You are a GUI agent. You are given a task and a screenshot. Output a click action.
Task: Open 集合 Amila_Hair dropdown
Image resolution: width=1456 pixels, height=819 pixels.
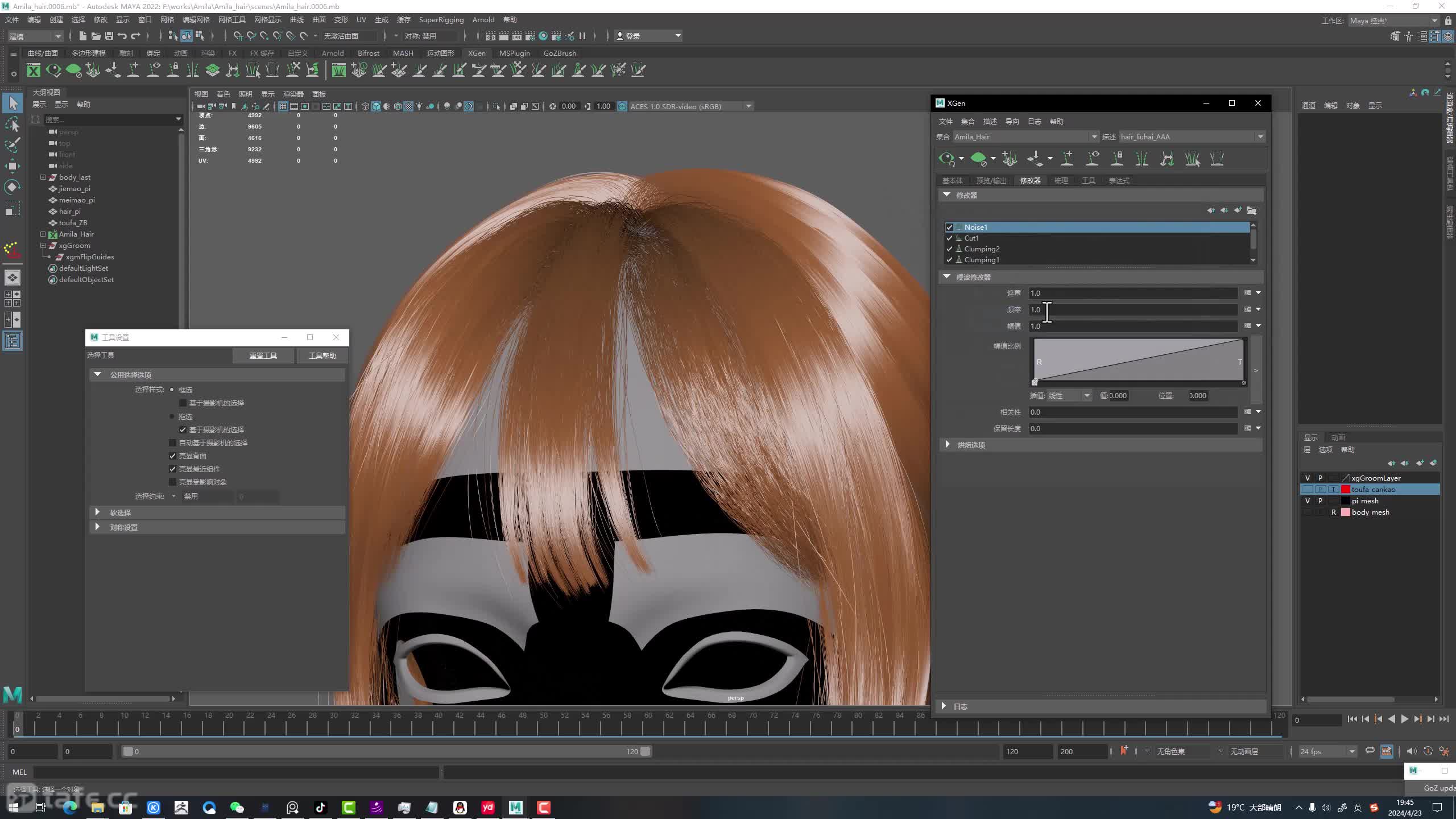(1026, 136)
